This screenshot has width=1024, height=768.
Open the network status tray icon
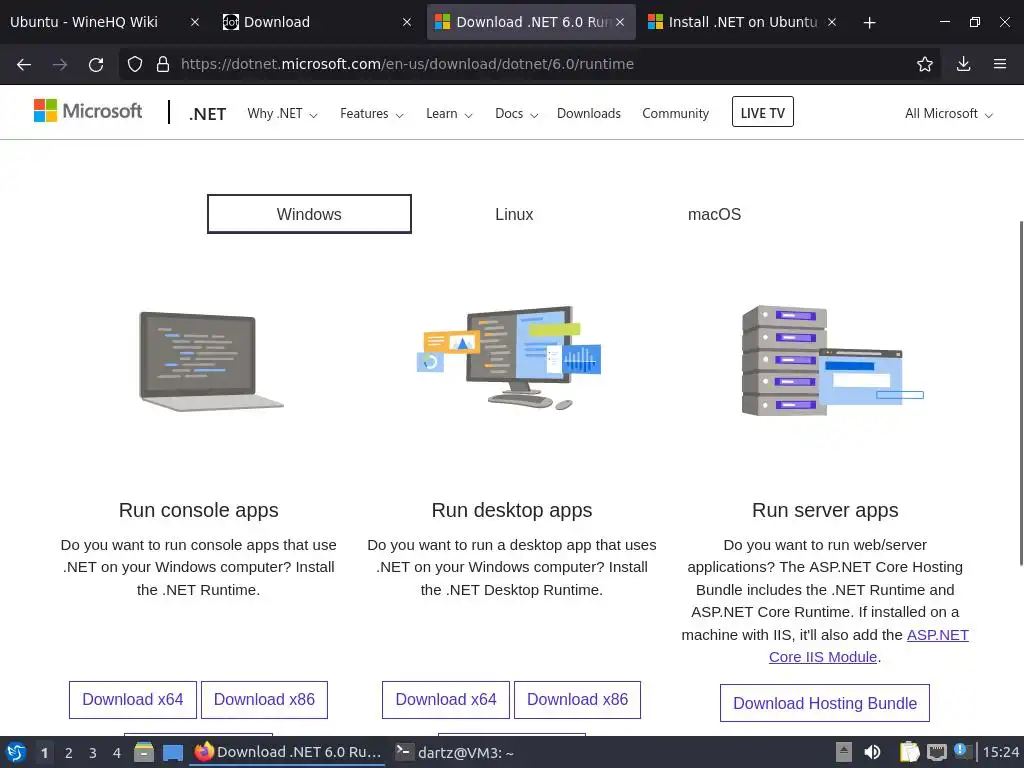click(x=936, y=752)
